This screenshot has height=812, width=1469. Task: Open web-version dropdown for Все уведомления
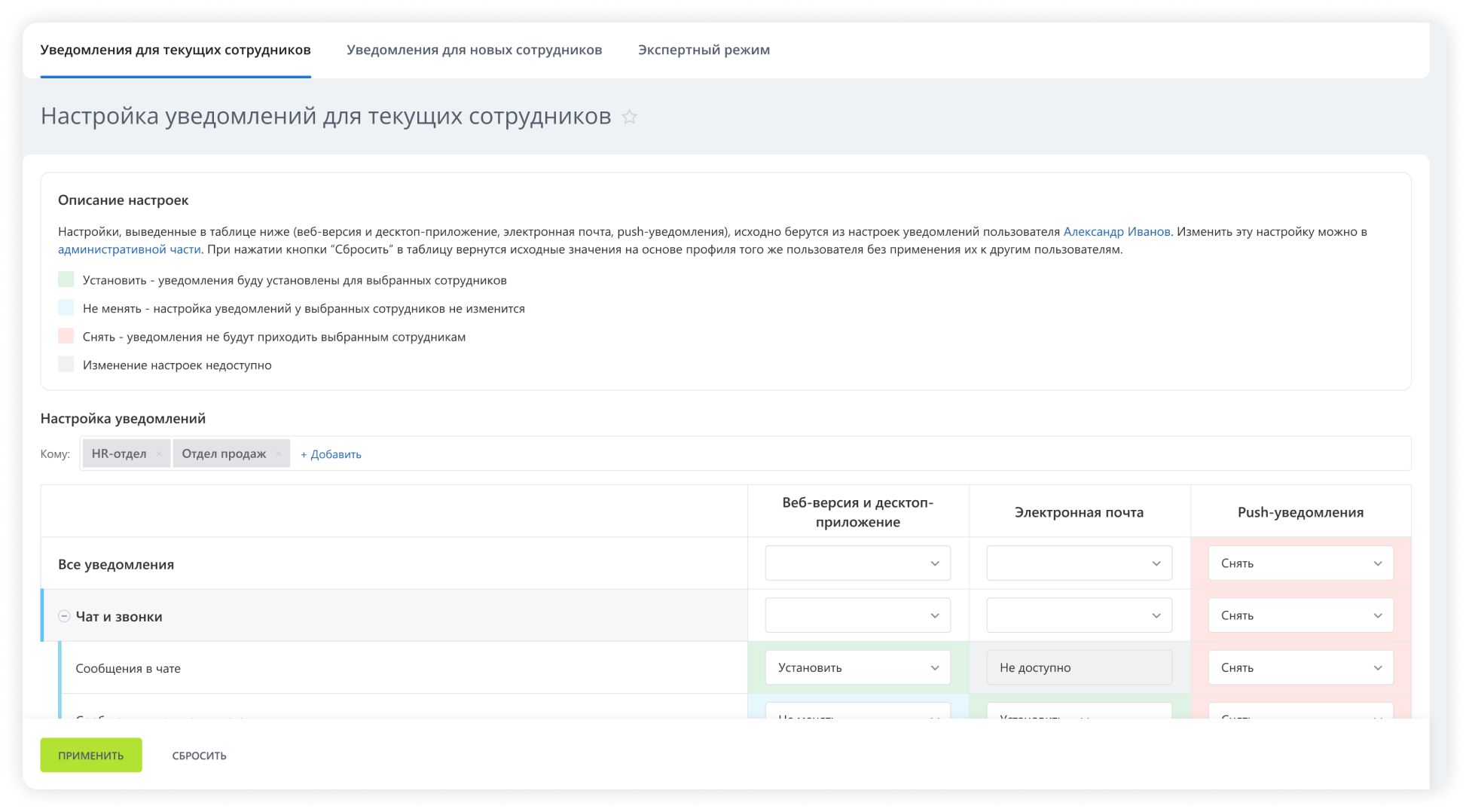(857, 563)
